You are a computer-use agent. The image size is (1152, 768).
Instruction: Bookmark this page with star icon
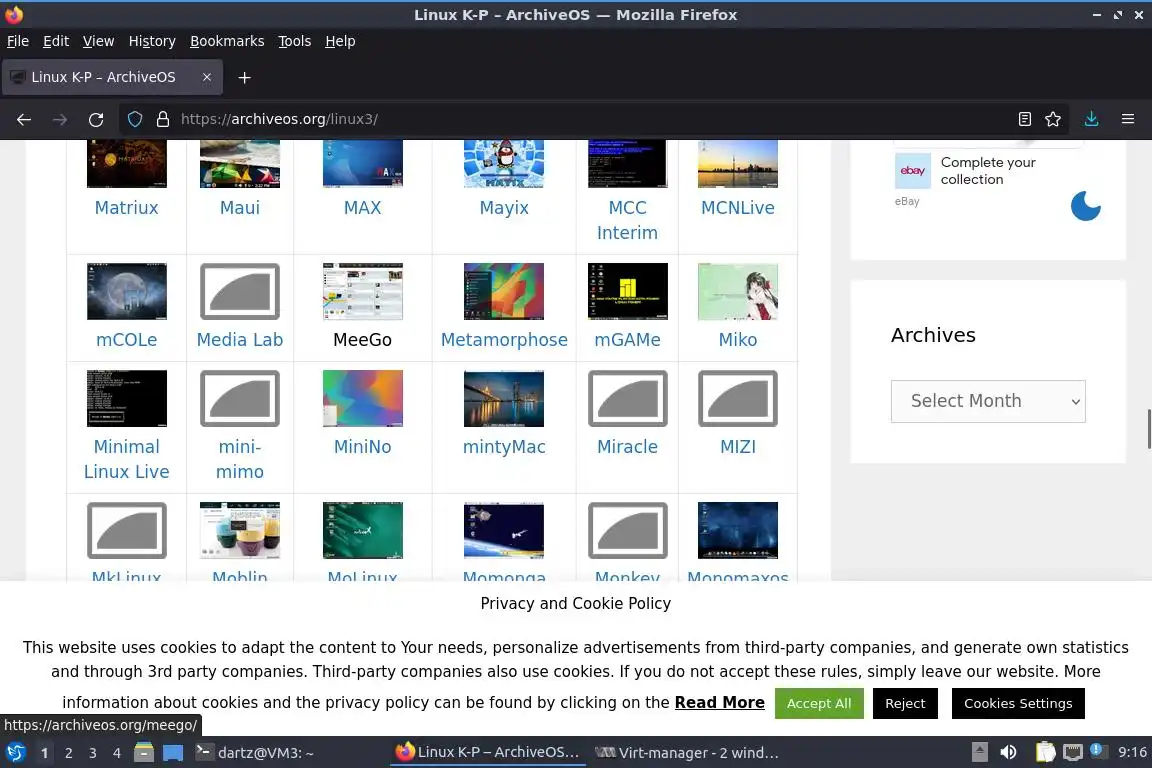[x=1053, y=119]
